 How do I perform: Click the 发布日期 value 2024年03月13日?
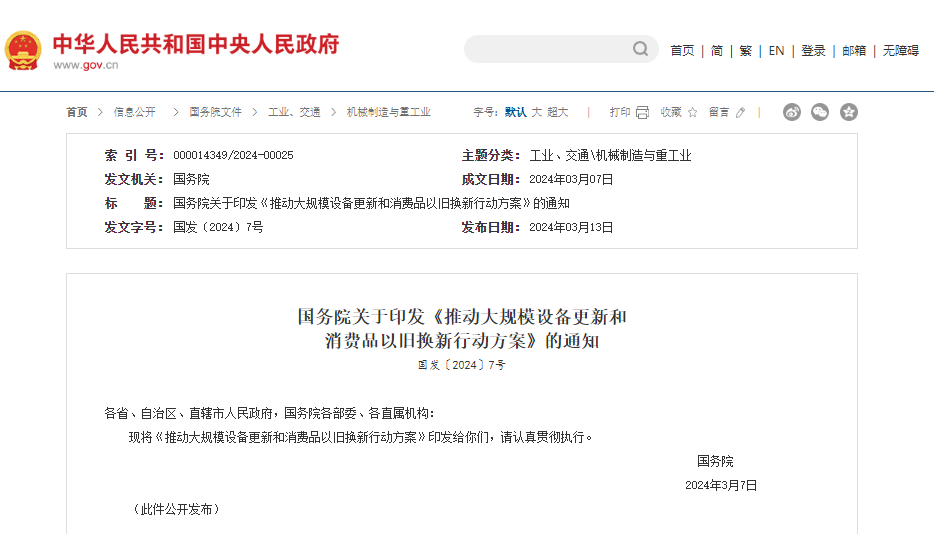coord(571,227)
